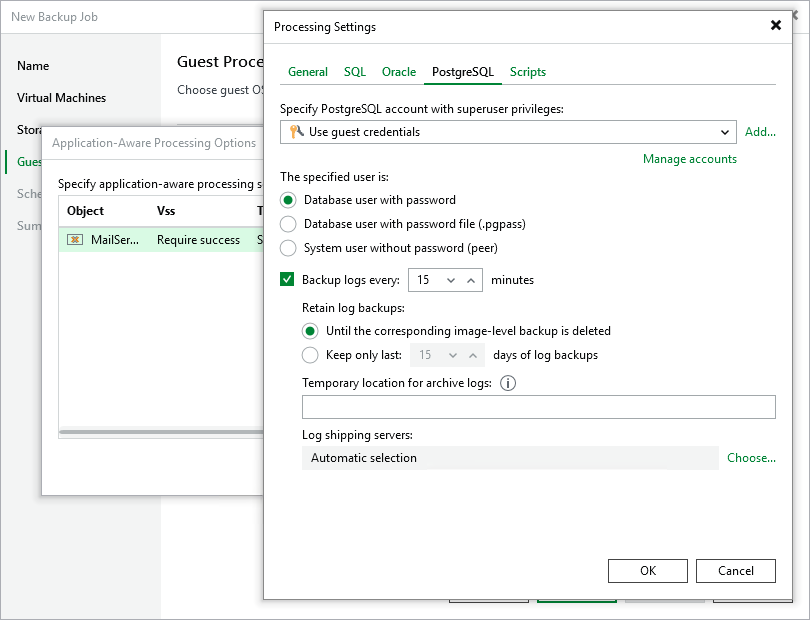Image resolution: width=810 pixels, height=620 pixels.
Task: Click the Temporary location archive logs field
Action: click(x=540, y=407)
